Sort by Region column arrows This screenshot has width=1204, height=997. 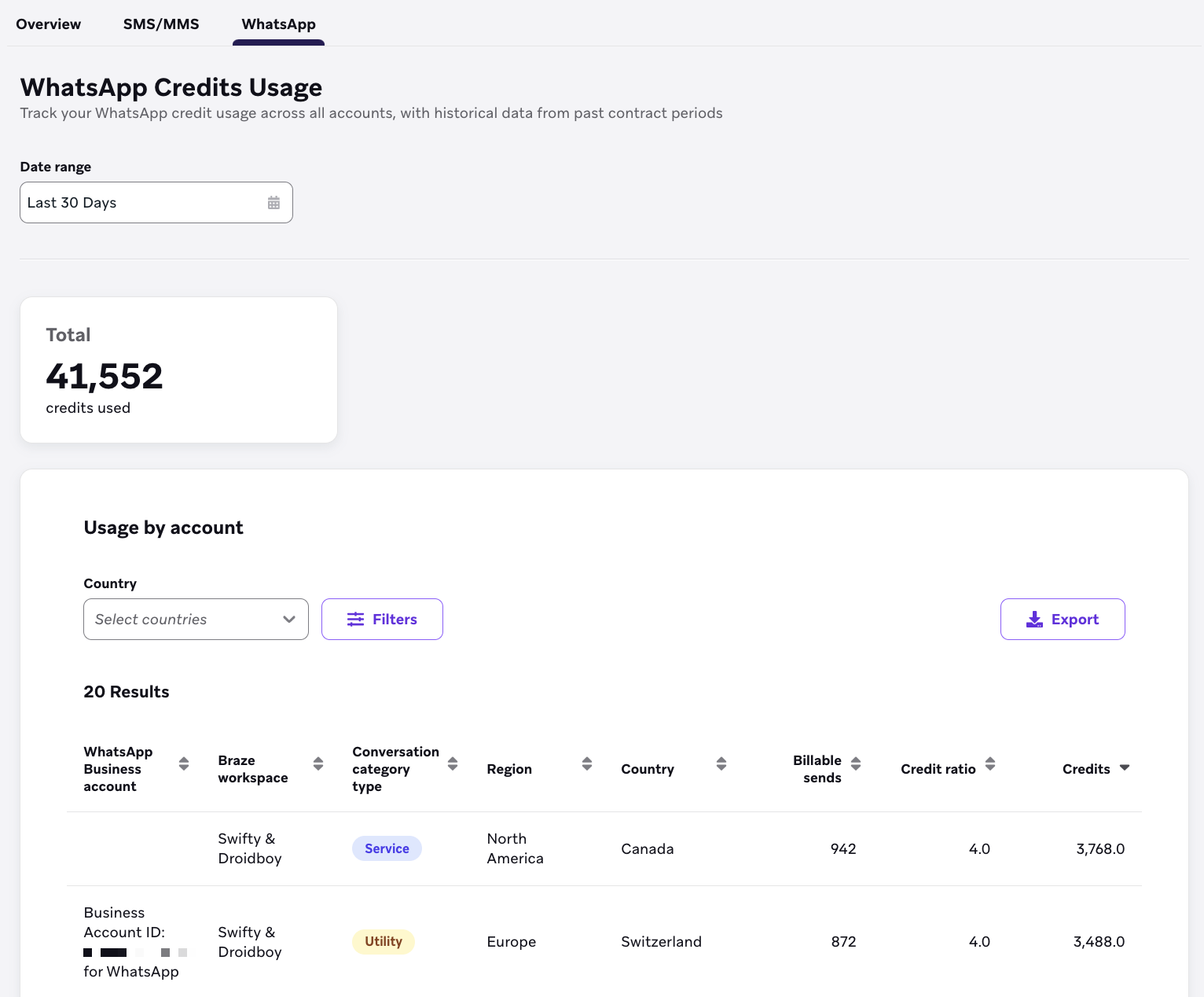(x=587, y=763)
